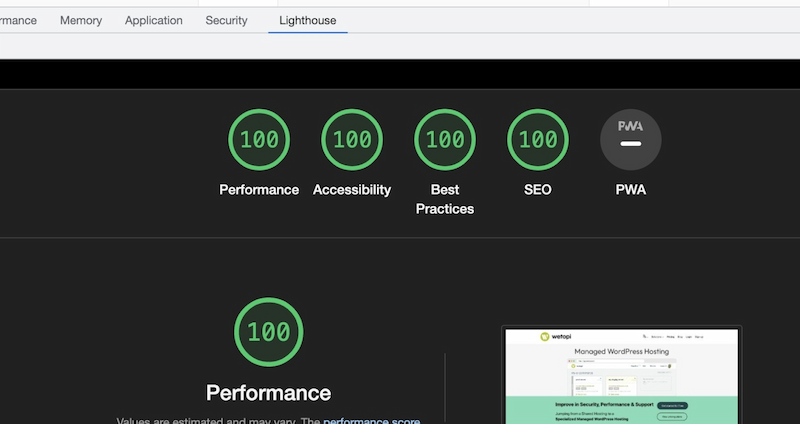Viewport: 800px width, 424px height.
Task: Click the wetopi logo in page preview
Action: pyautogui.click(x=553, y=337)
